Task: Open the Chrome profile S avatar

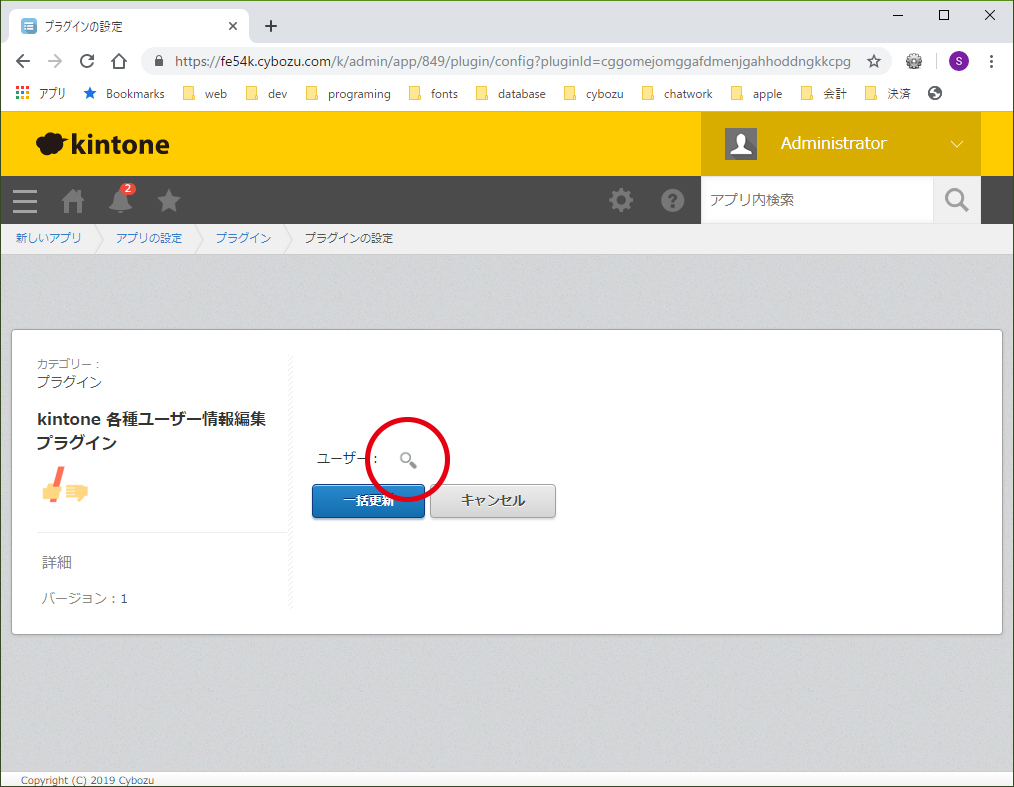Action: [958, 61]
